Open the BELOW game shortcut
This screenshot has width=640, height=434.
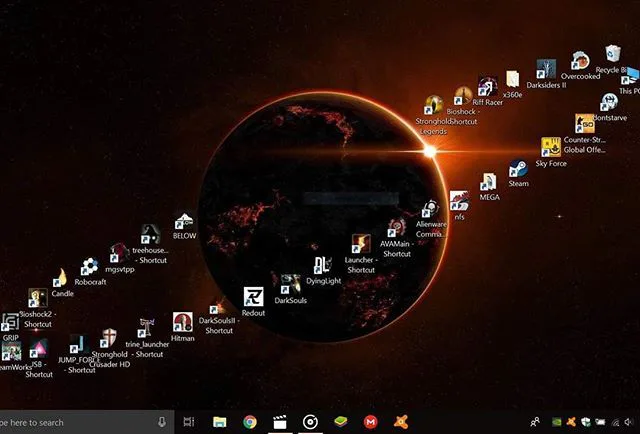click(x=184, y=221)
